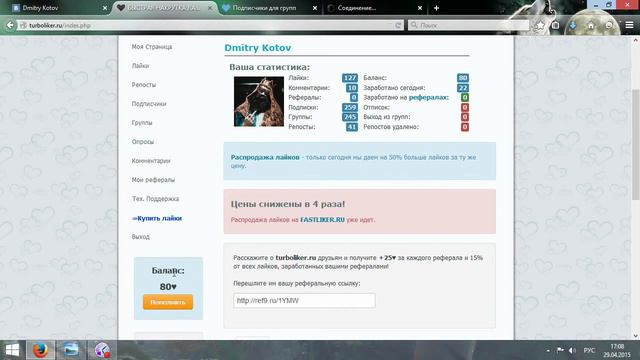Screen dimensions: 640x360
Task: Open the bookmarks list icon
Action: [556, 25]
